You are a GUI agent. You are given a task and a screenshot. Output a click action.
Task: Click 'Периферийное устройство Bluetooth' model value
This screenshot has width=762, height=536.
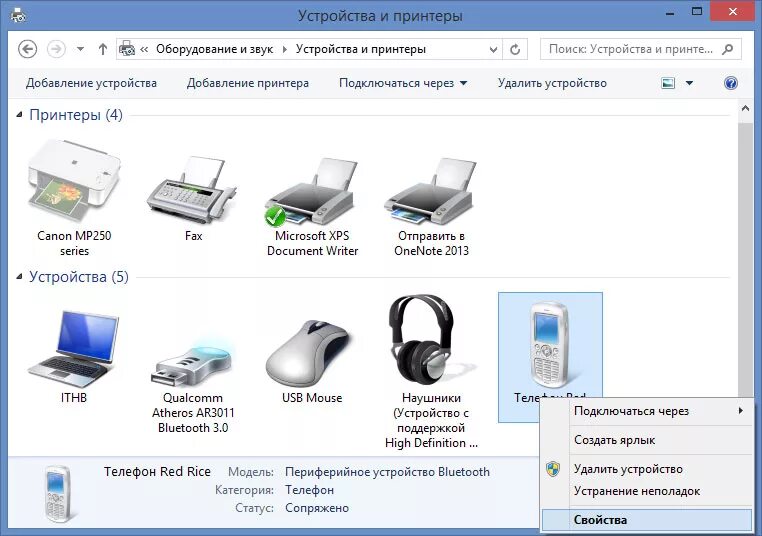pos(387,472)
